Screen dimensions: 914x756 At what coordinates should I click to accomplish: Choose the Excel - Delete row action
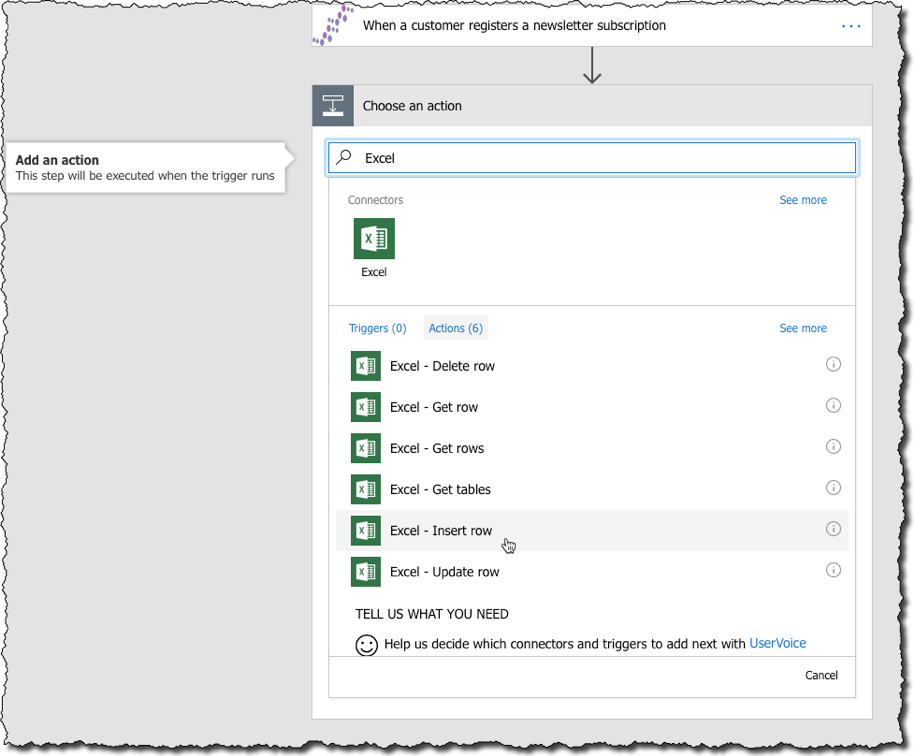pos(592,366)
